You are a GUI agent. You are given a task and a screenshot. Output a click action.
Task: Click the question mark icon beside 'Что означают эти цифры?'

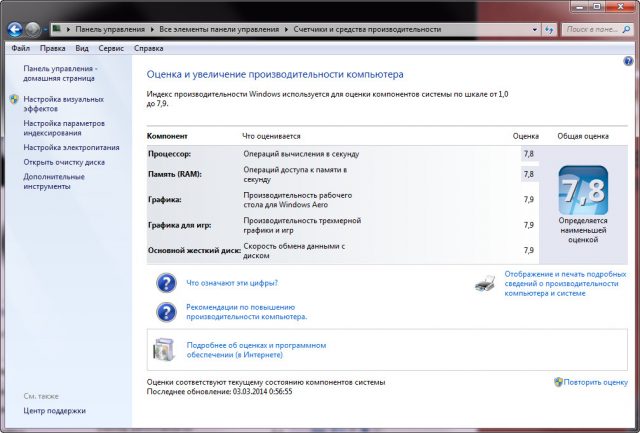coord(166,283)
